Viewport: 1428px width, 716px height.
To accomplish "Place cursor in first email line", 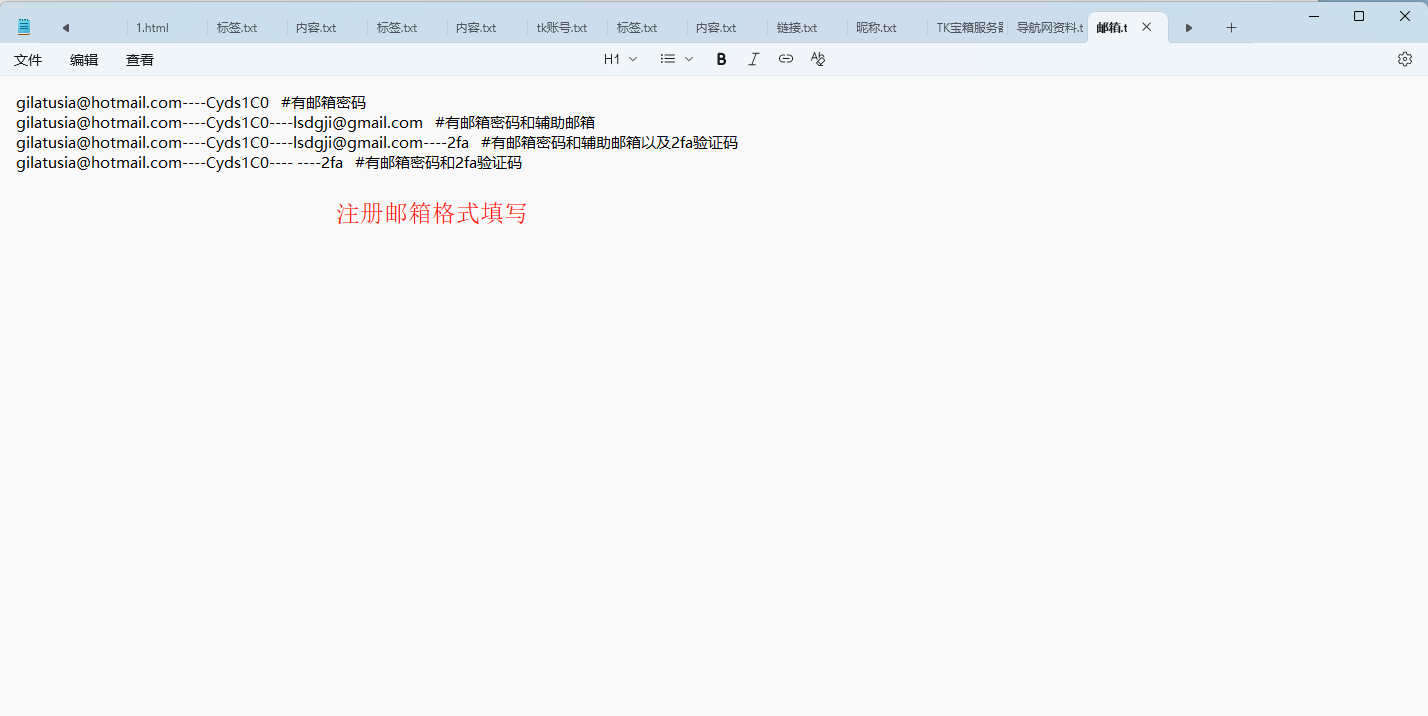I will pos(140,103).
